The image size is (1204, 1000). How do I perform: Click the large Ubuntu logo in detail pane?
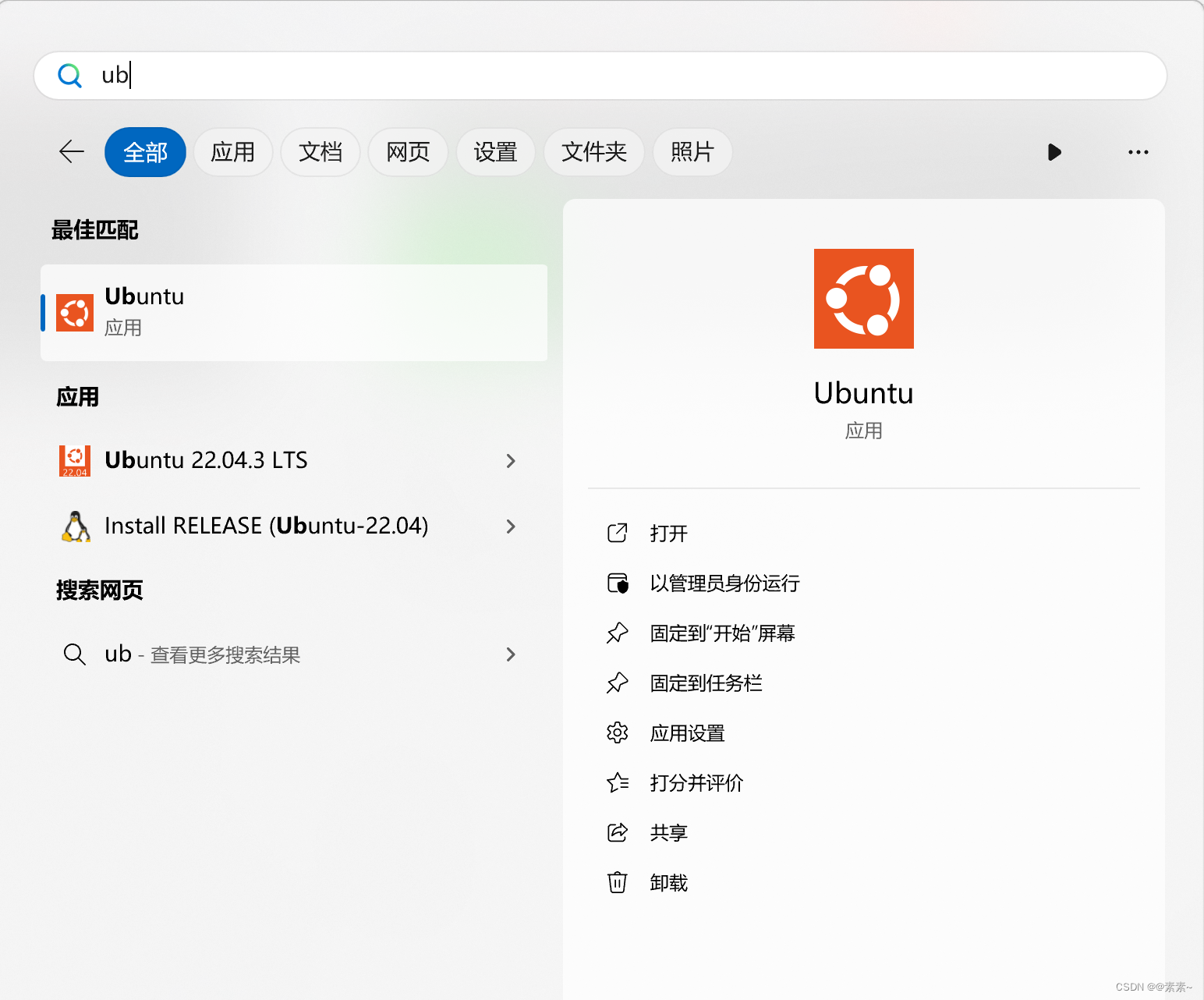[x=864, y=299]
